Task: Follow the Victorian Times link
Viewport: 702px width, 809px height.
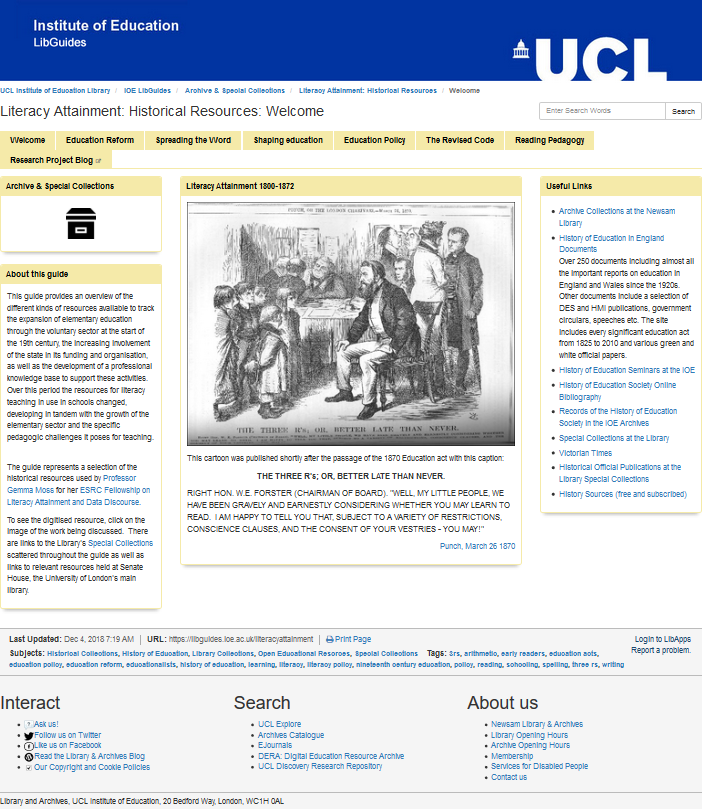Action: point(587,452)
